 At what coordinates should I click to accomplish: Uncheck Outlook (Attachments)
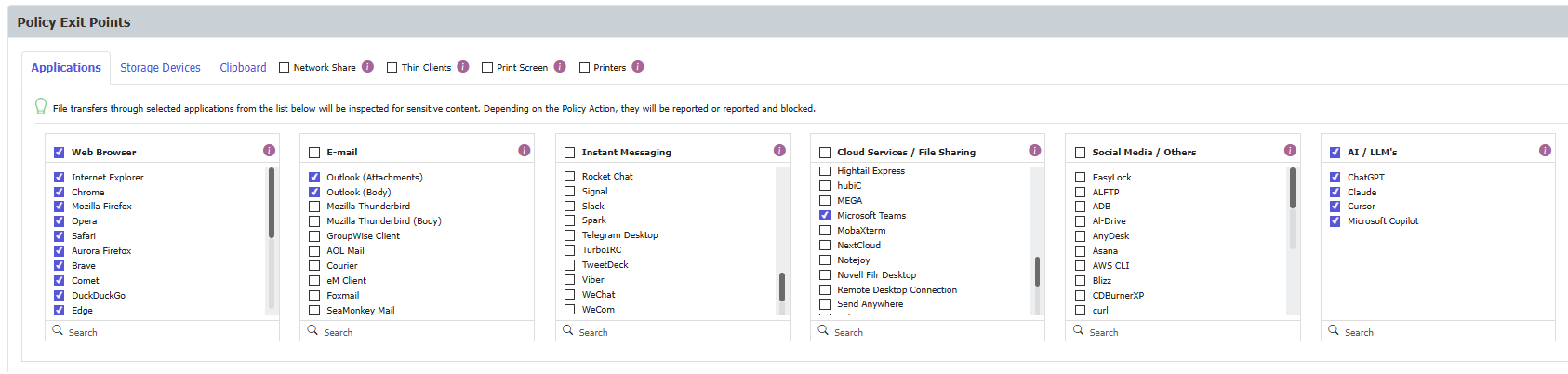(314, 177)
